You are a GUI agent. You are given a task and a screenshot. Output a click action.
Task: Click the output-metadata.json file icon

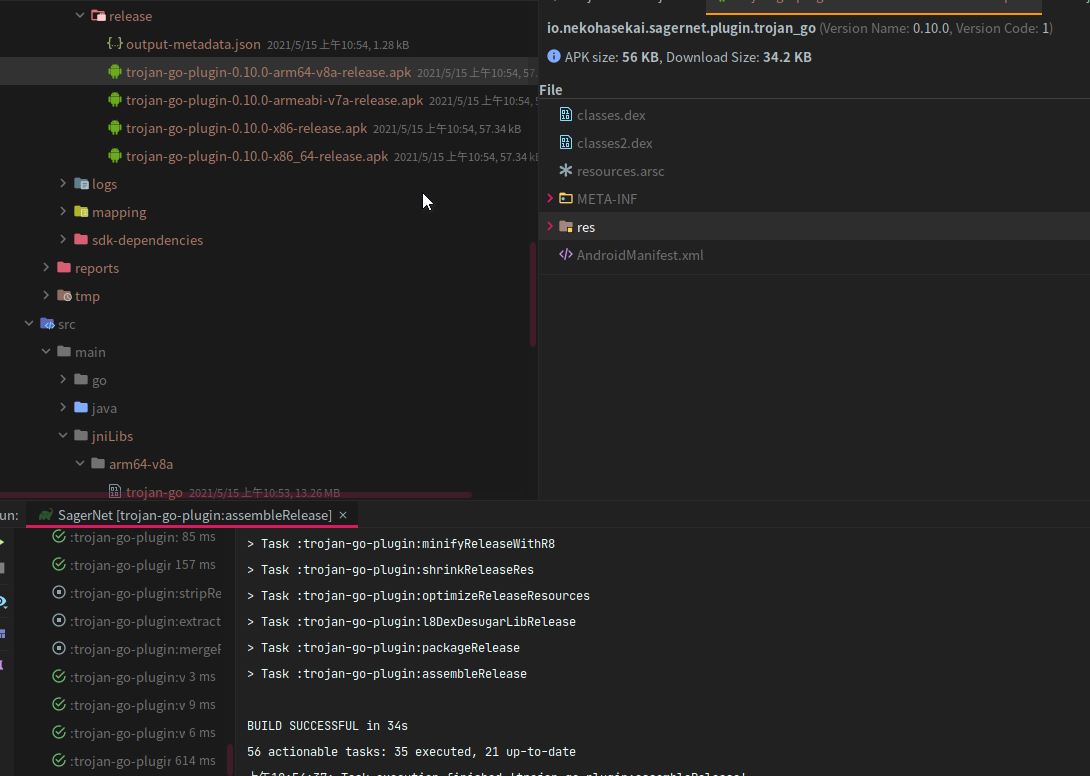pos(116,44)
